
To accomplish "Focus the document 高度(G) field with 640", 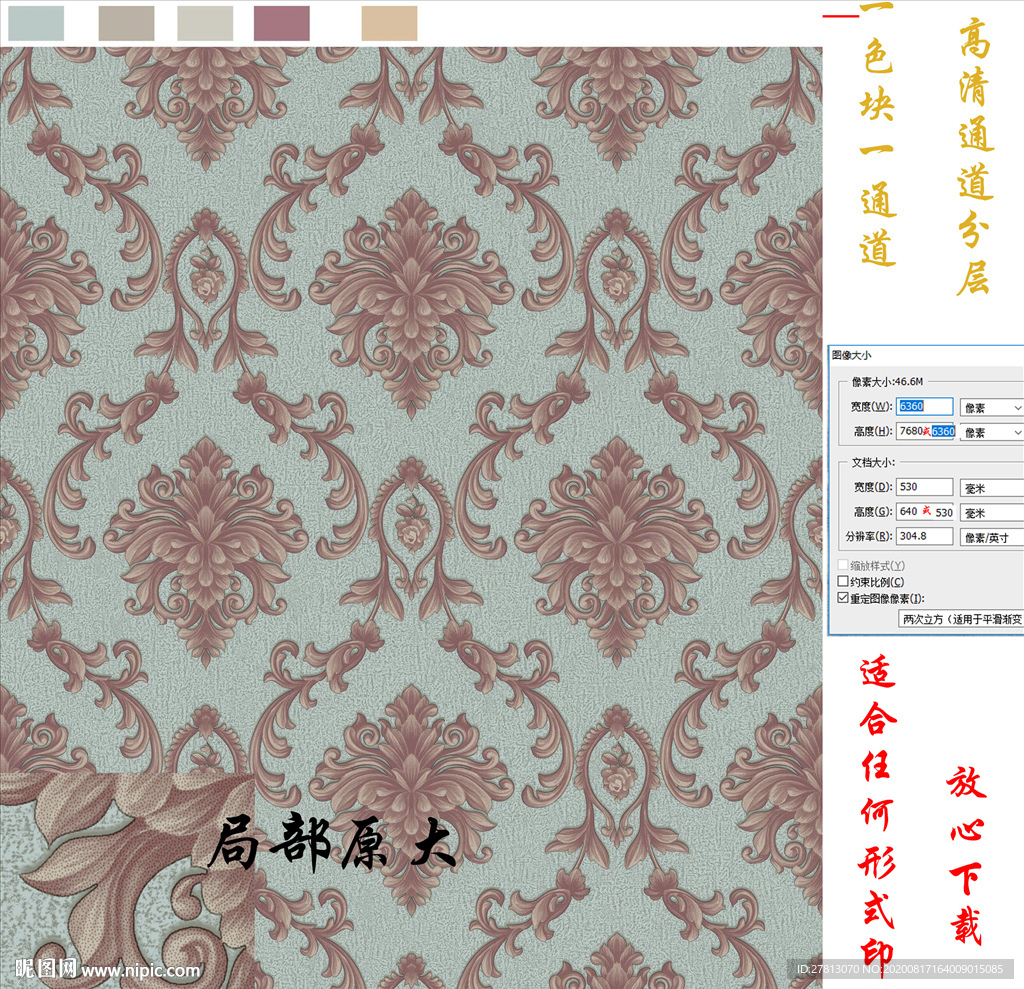I will tap(924, 512).
